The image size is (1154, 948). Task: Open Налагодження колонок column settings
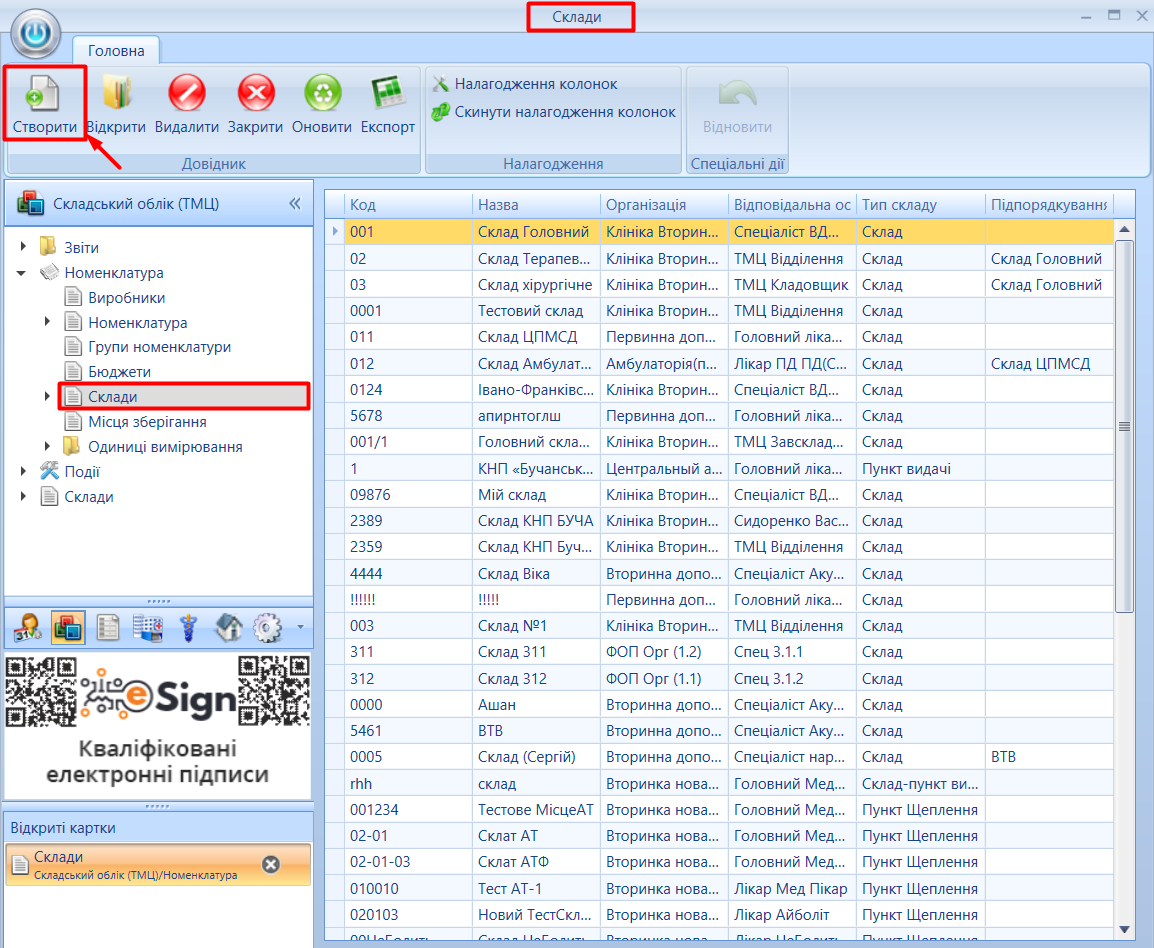525,84
